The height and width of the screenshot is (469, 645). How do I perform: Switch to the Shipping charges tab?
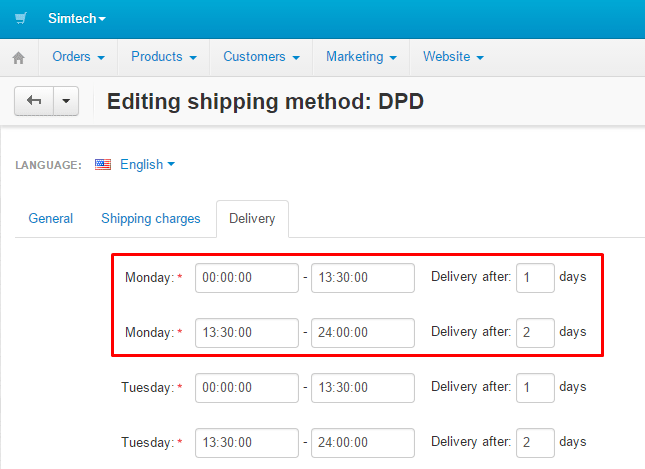pyautogui.click(x=151, y=218)
